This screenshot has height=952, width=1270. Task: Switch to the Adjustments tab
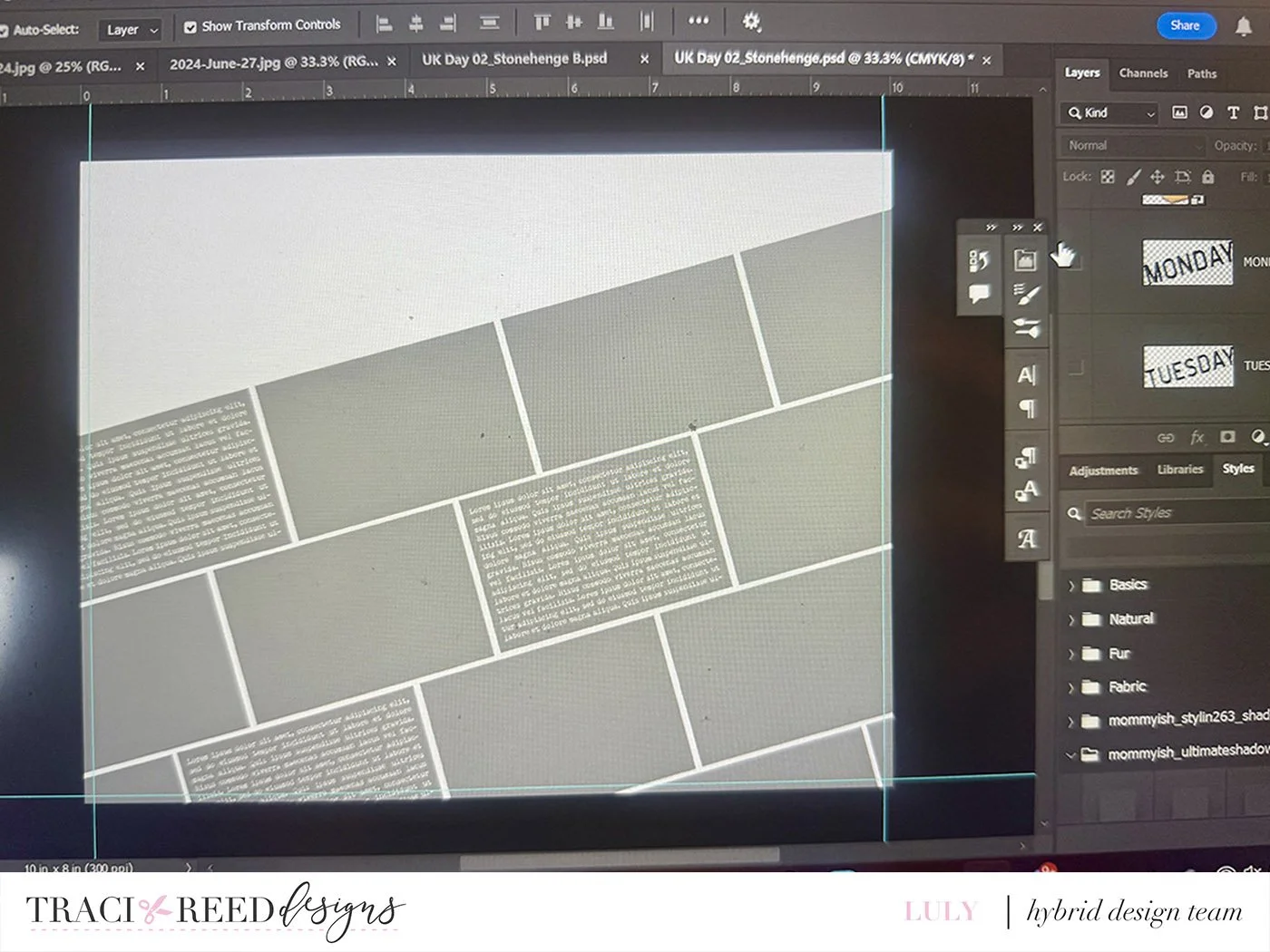point(1103,471)
